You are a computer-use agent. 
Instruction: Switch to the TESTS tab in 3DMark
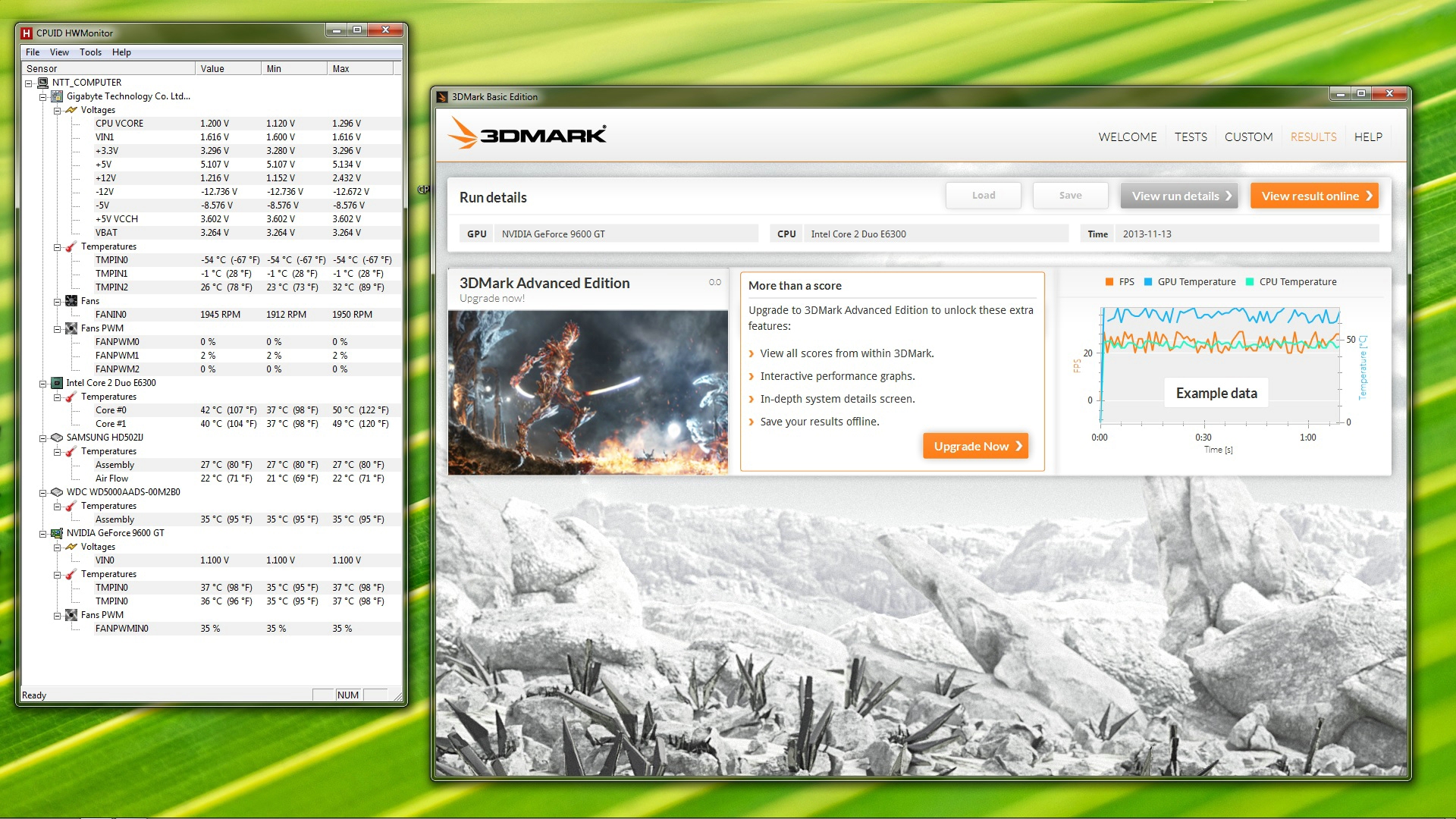pyautogui.click(x=1191, y=137)
